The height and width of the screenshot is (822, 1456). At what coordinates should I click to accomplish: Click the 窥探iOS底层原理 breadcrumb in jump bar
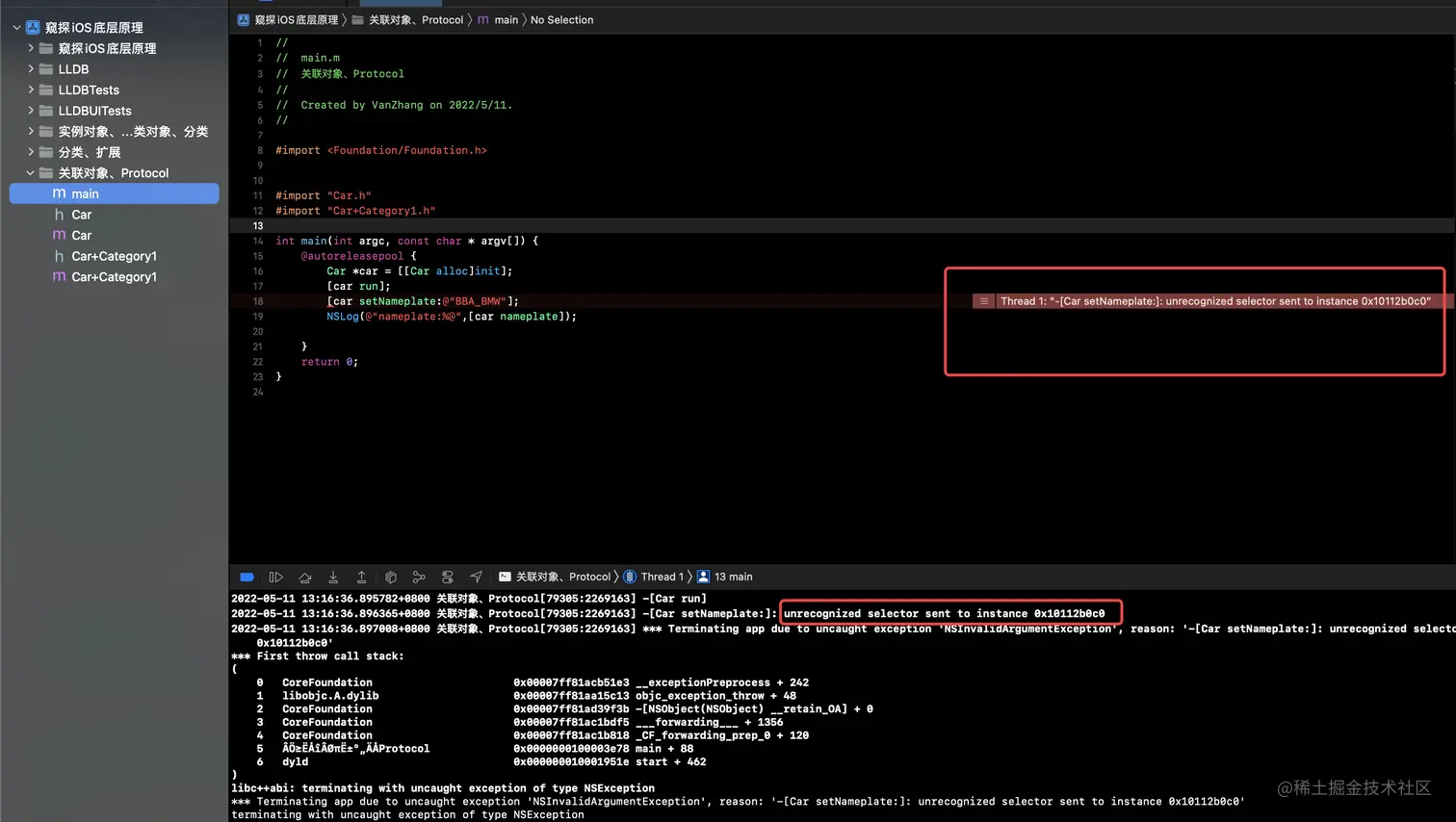[x=288, y=19]
